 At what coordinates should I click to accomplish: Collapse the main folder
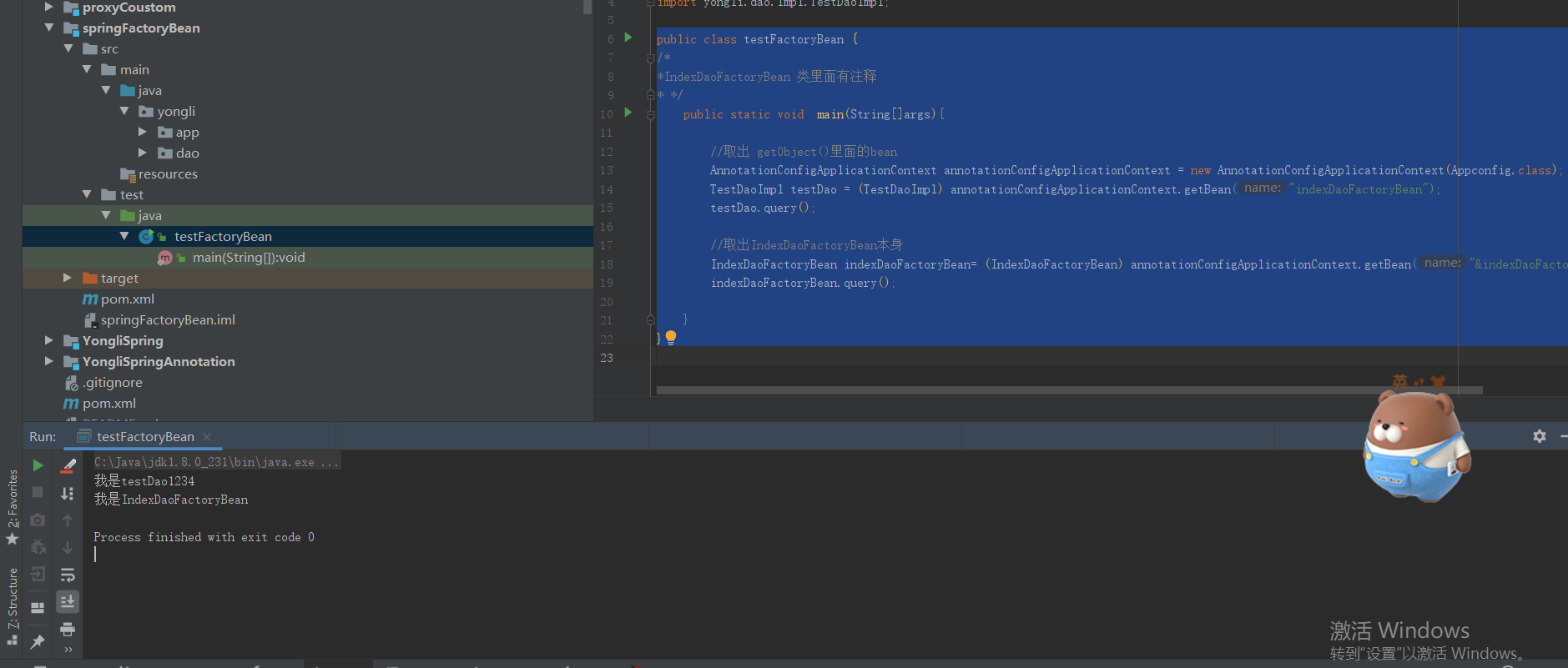coord(87,69)
